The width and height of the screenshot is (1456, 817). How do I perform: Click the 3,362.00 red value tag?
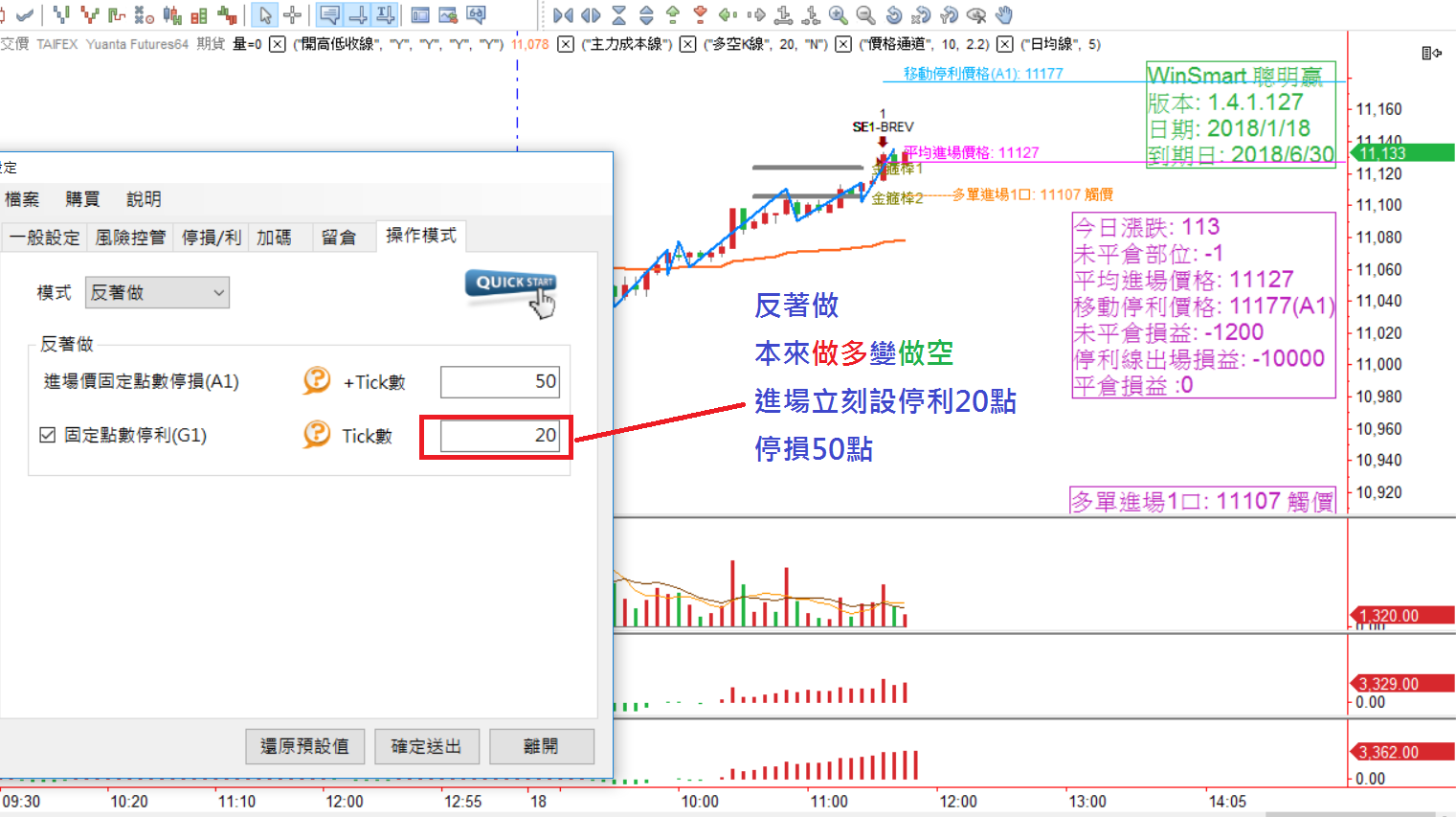tap(1401, 753)
